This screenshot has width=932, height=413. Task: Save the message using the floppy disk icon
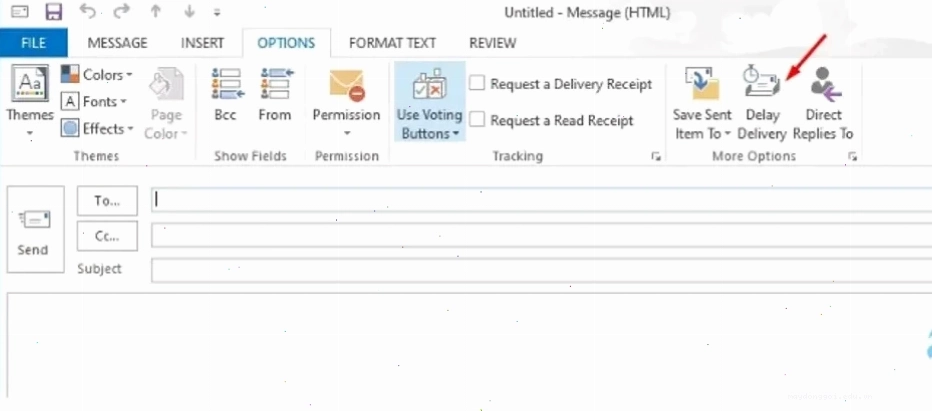point(54,12)
